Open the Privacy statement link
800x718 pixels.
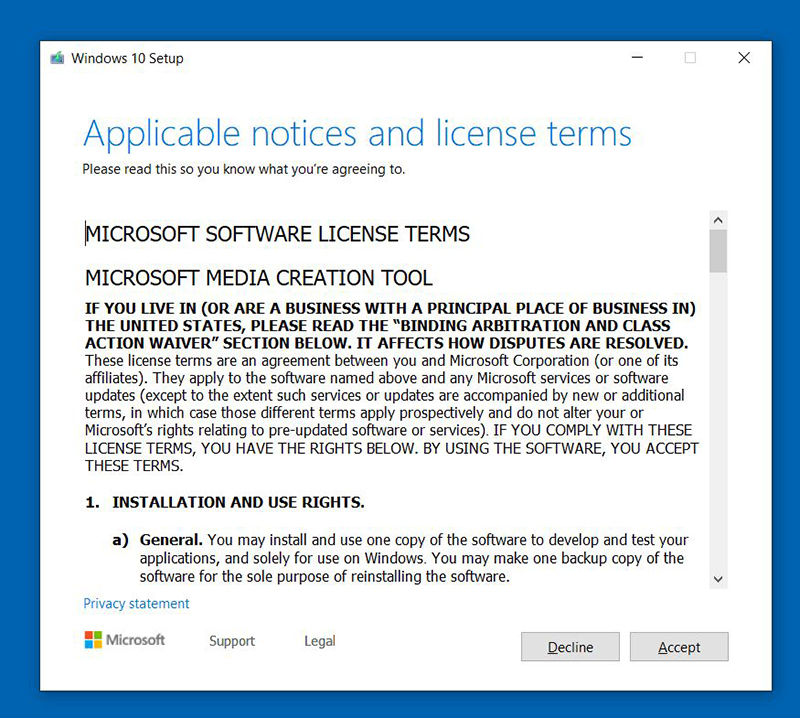pyautogui.click(x=136, y=604)
